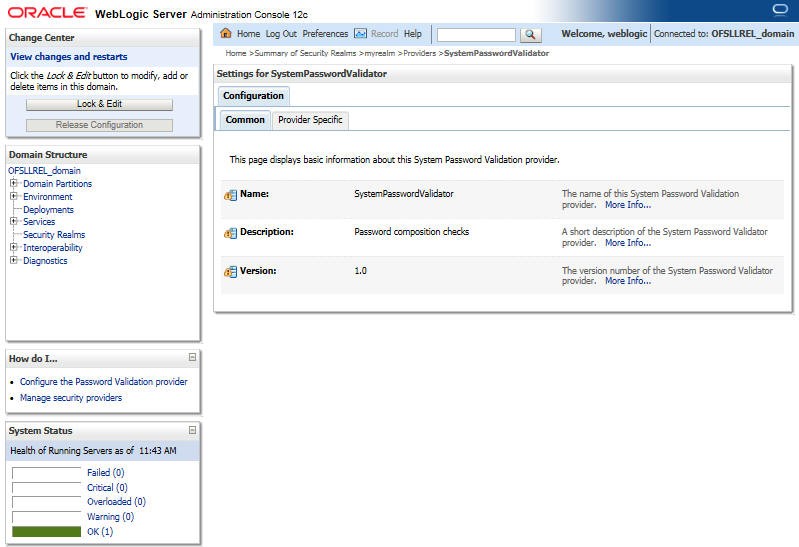
Task: Click the Record toolbar link
Action: [384, 34]
